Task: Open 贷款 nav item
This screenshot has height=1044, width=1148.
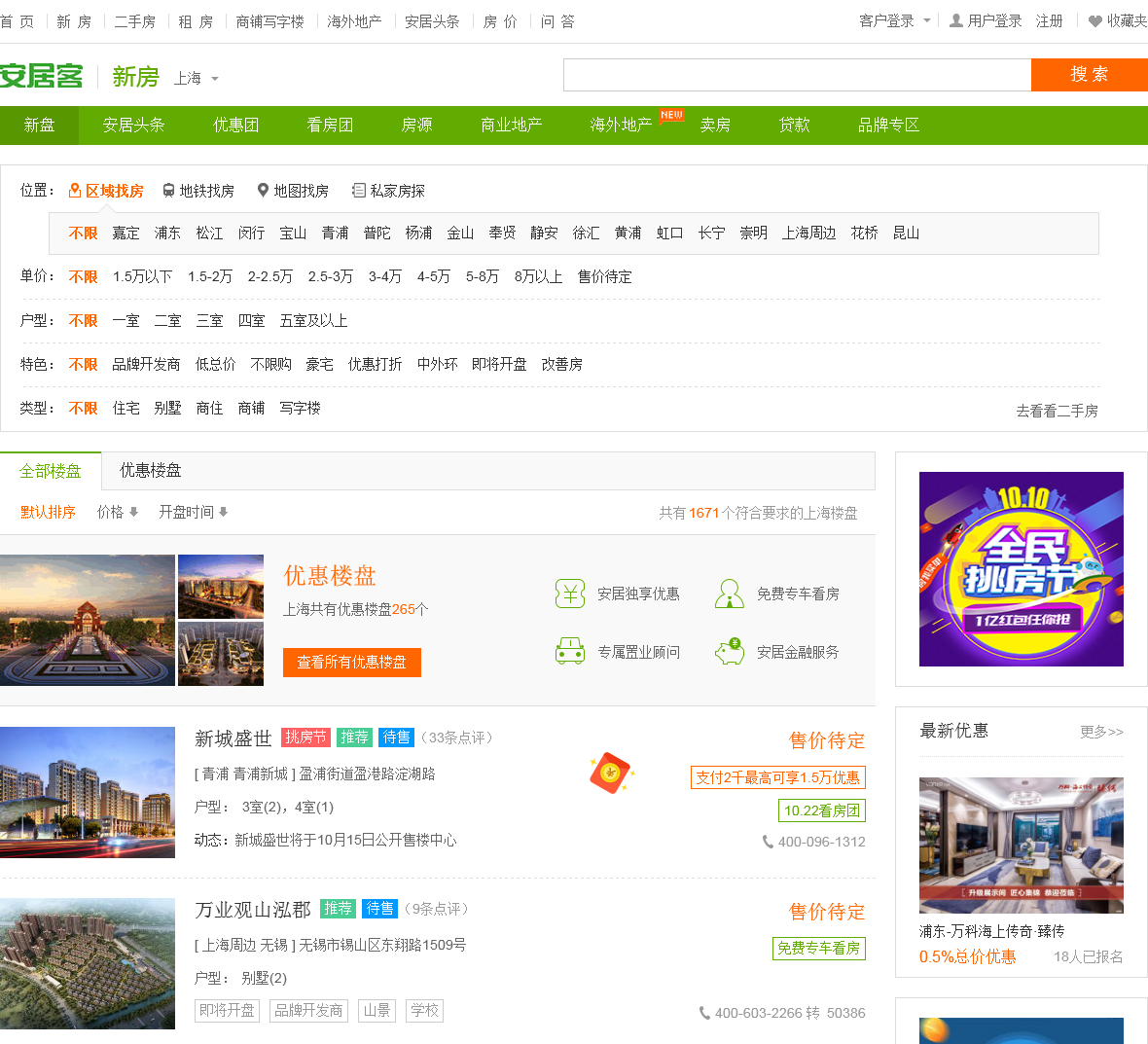Action: (x=795, y=126)
